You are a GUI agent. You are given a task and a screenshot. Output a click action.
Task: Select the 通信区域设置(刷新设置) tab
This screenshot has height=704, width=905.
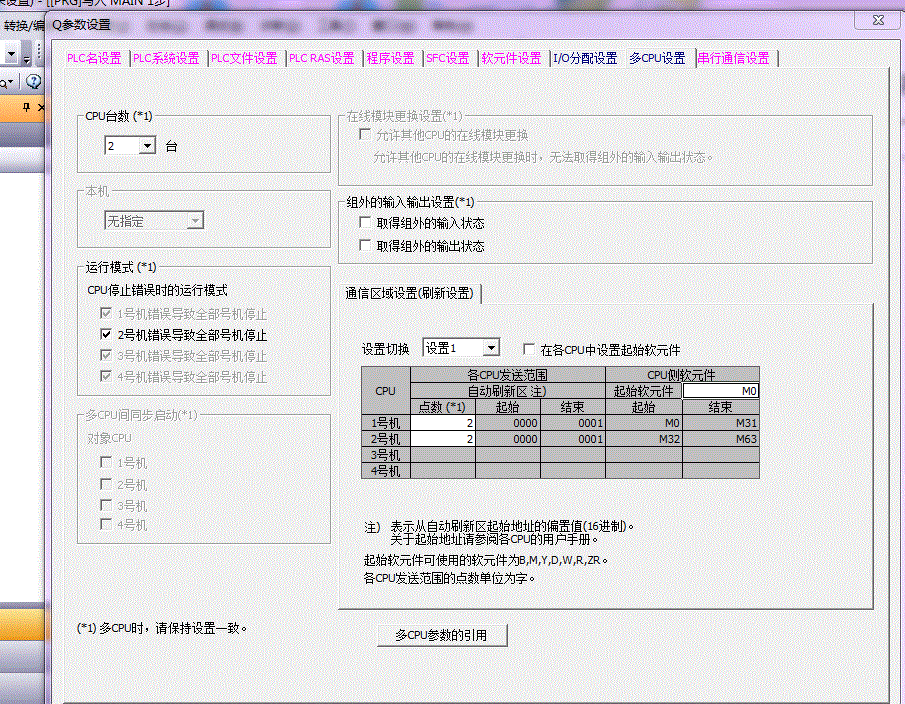pos(408,293)
